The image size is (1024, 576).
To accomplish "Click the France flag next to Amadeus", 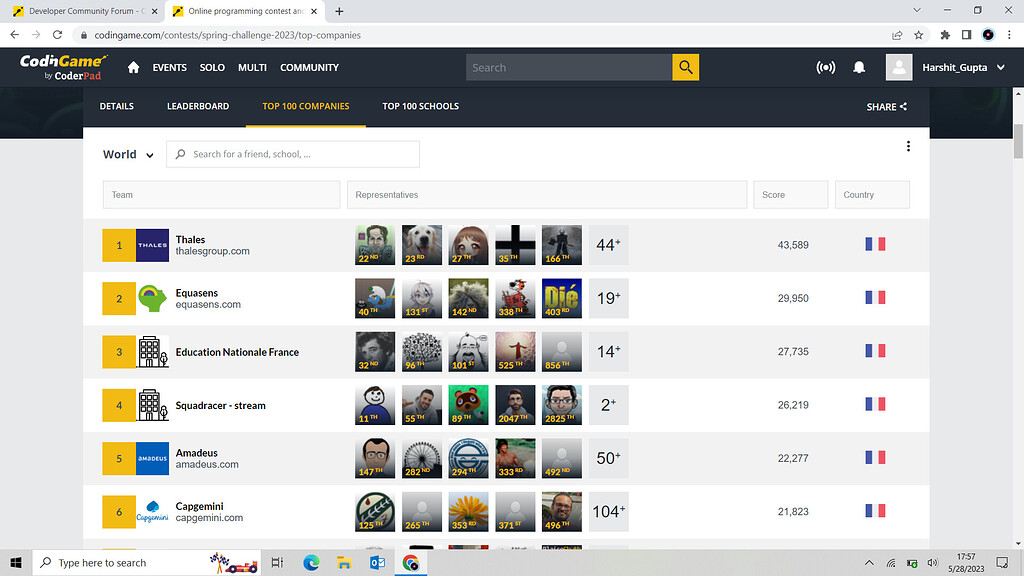I will [875, 457].
